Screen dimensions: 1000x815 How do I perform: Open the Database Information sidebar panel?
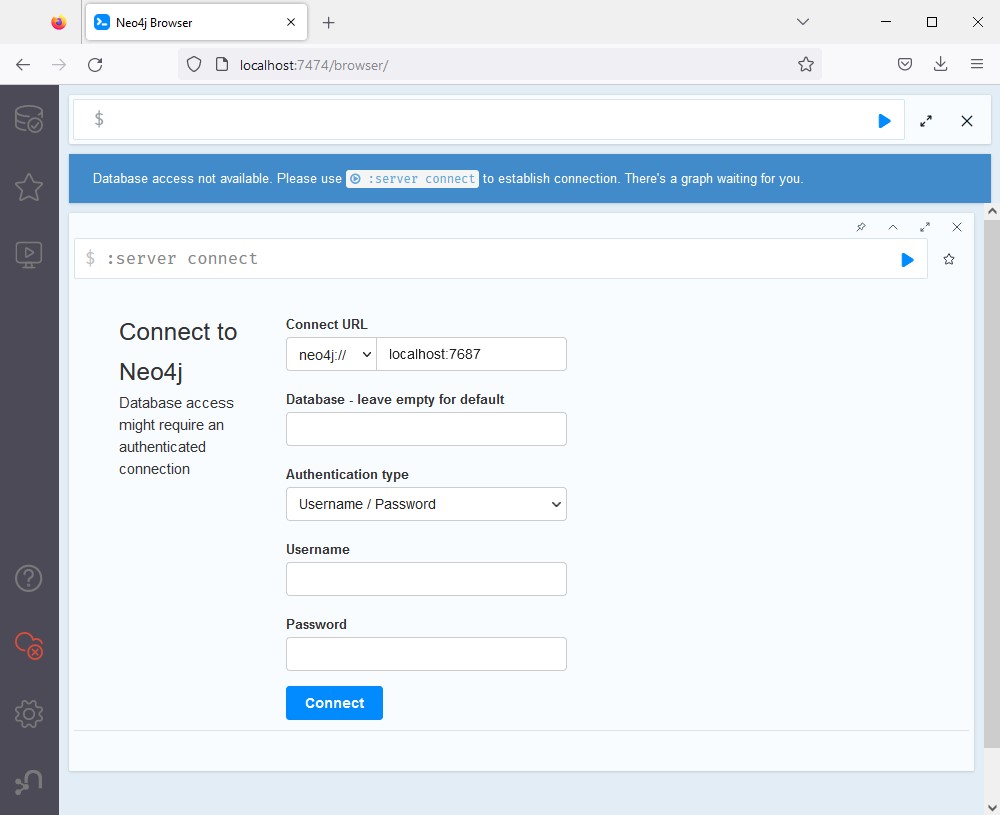tap(29, 119)
